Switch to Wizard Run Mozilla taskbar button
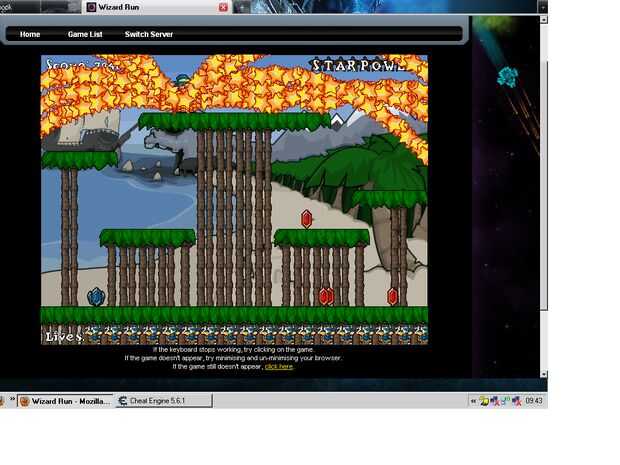Image resolution: width=620 pixels, height=465 pixels. (x=66, y=401)
